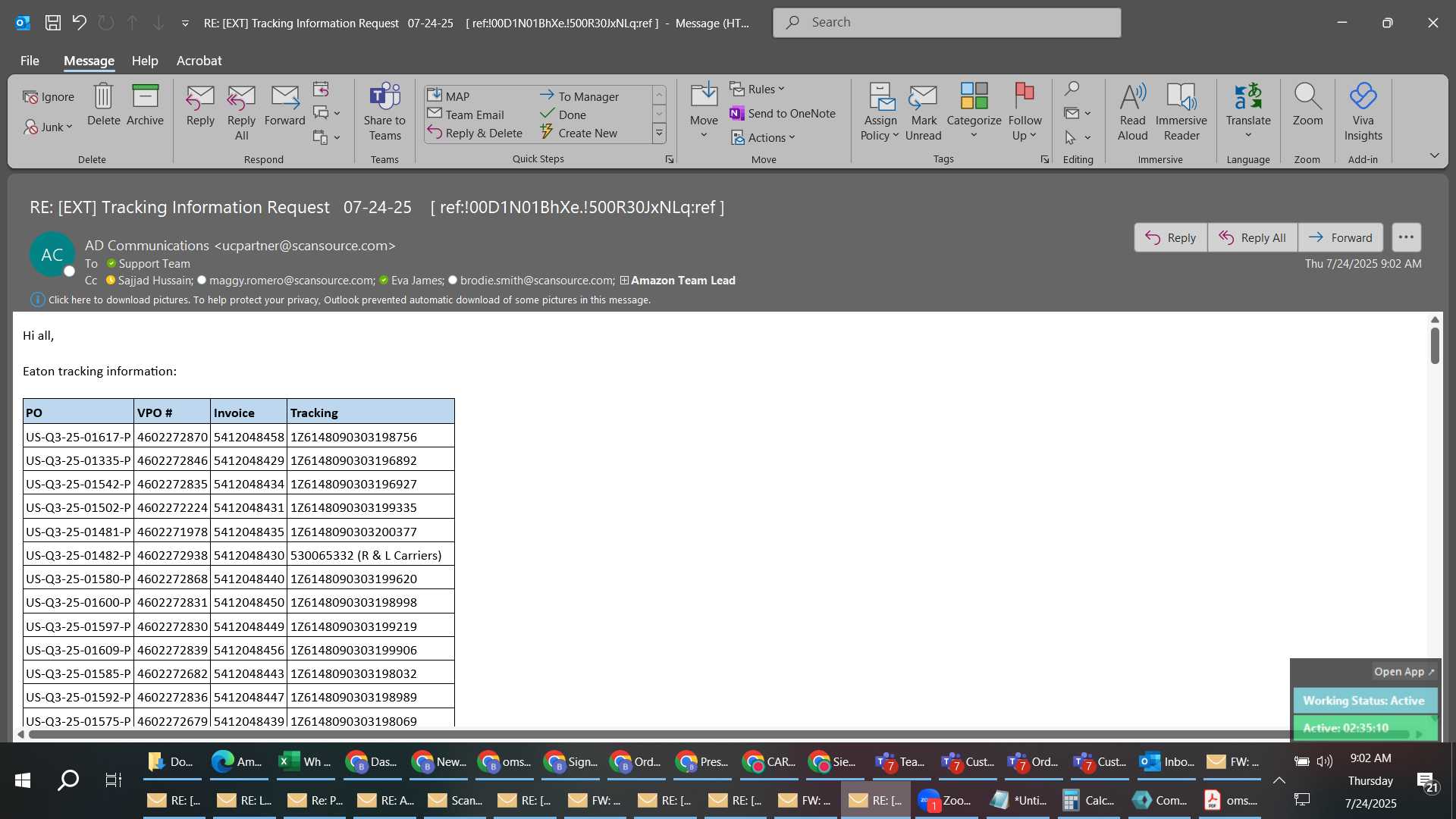Click the Follow Up flag
The height and width of the screenshot is (819, 1456).
click(1025, 112)
